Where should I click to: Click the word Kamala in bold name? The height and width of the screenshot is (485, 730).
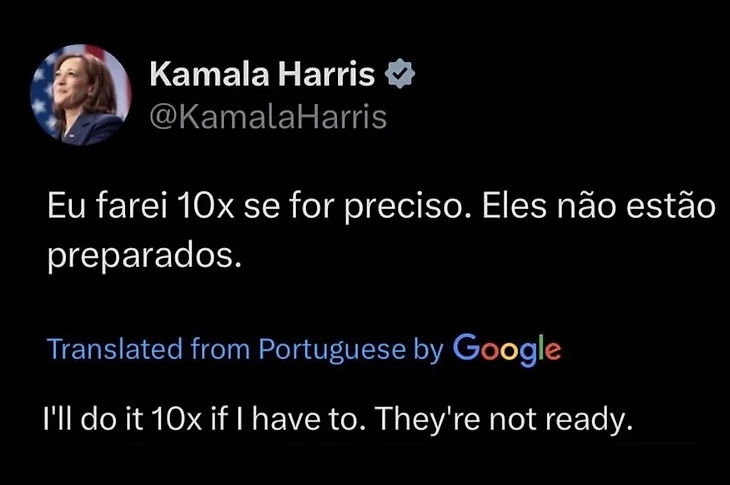click(x=210, y=74)
